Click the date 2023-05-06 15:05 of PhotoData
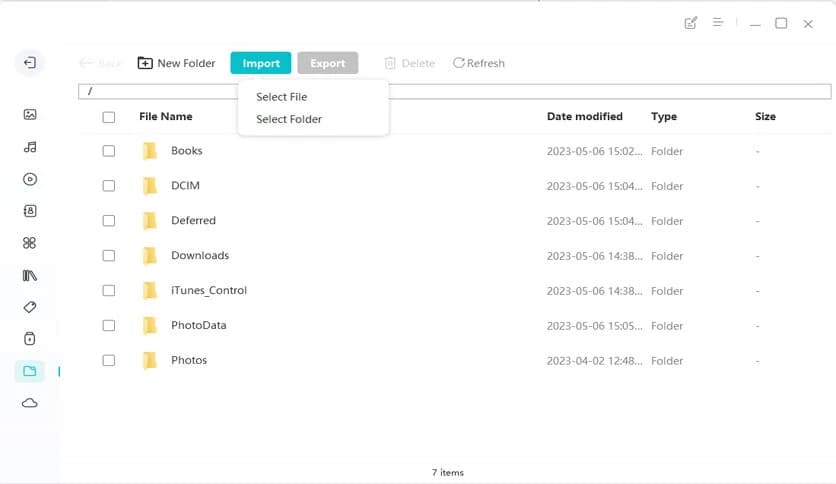836x484 pixels. click(x=594, y=326)
